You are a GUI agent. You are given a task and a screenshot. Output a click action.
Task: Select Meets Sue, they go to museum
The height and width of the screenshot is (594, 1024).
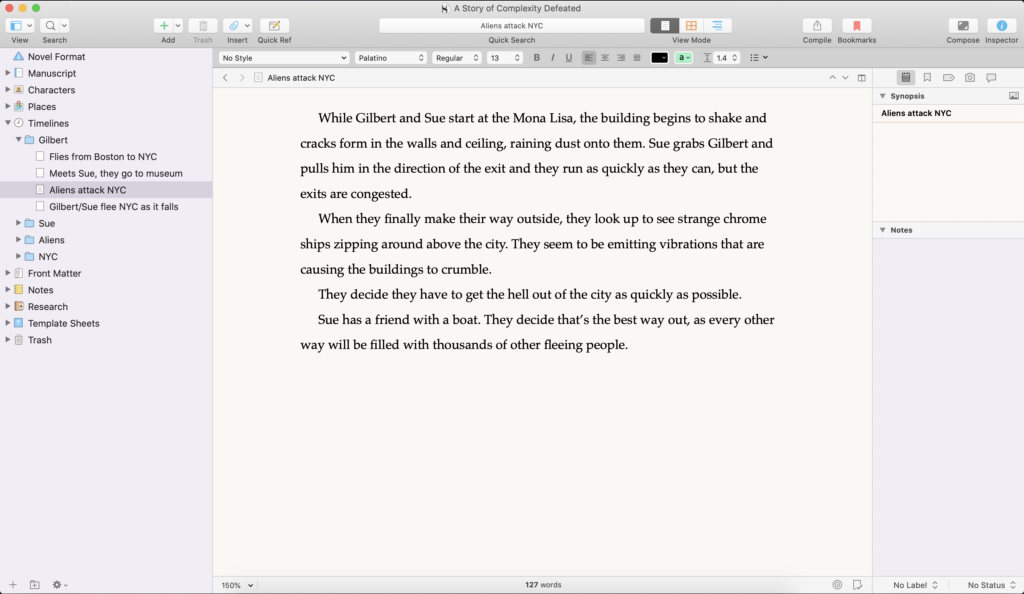click(x=116, y=173)
